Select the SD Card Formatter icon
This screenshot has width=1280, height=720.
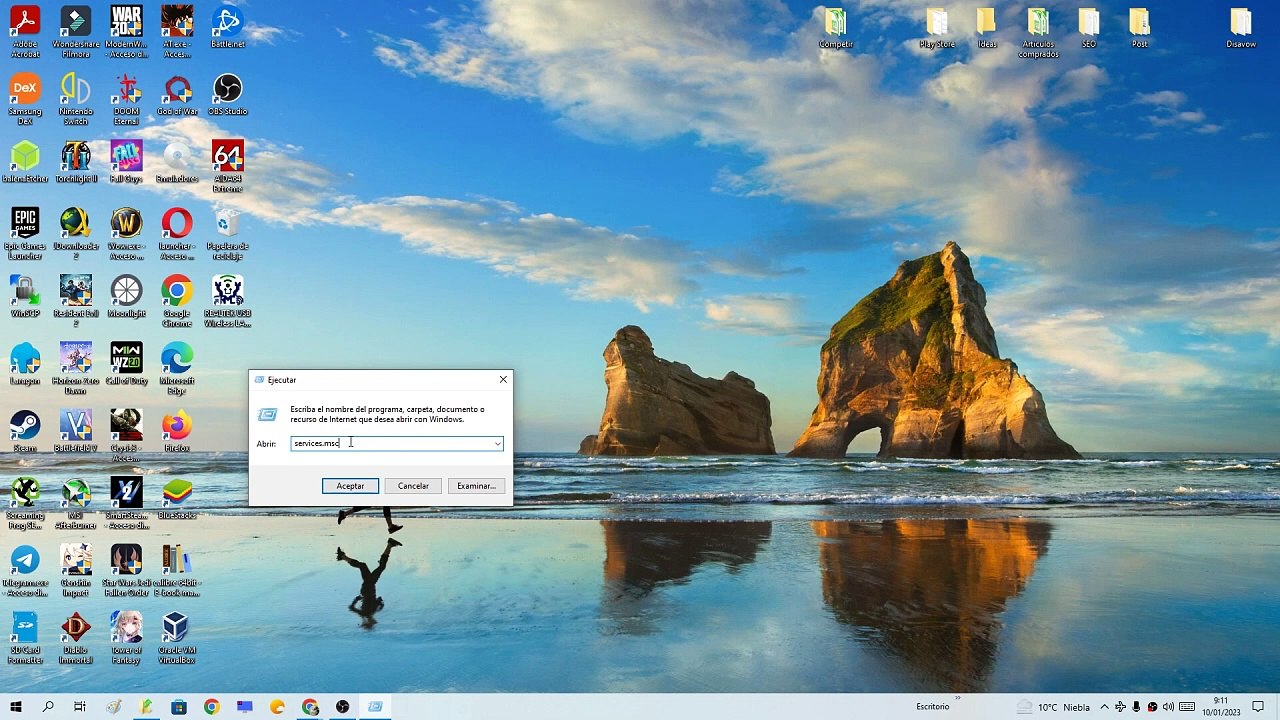pyautogui.click(x=25, y=638)
